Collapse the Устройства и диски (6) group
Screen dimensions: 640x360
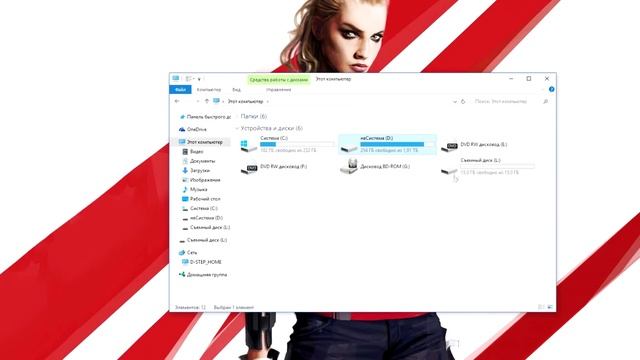[237, 129]
